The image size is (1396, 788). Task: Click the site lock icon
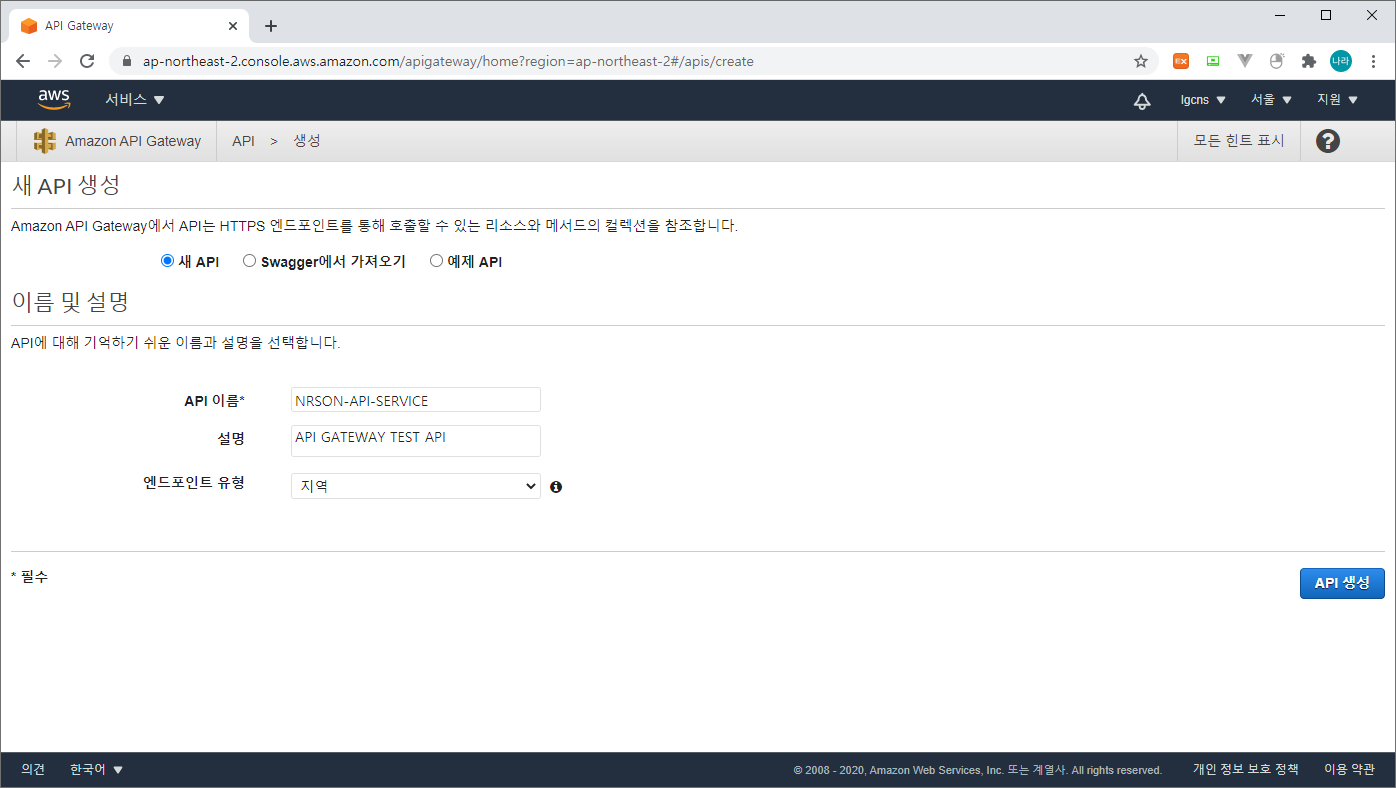pyautogui.click(x=126, y=61)
